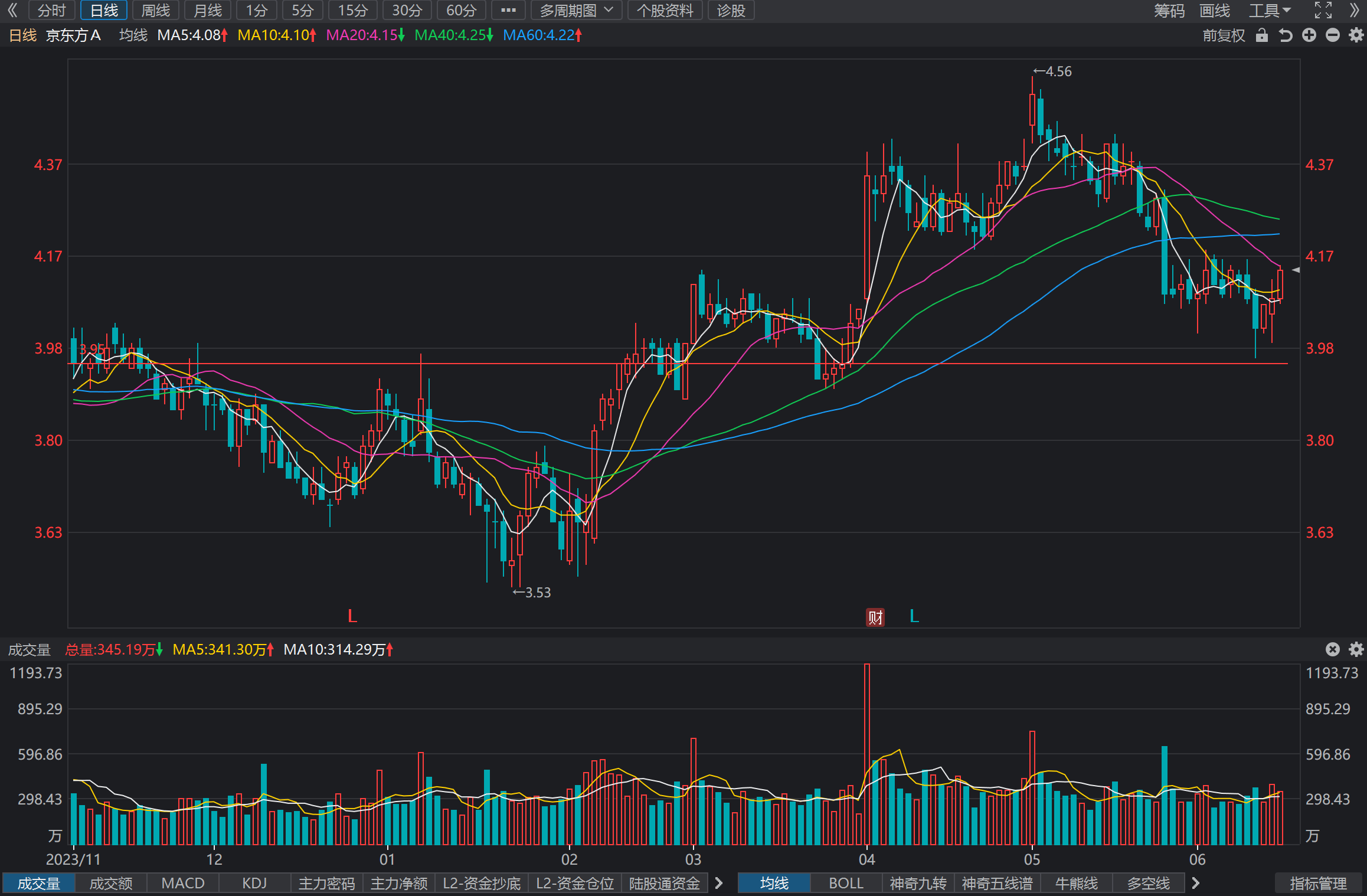Image resolution: width=1367 pixels, height=896 pixels.
Task: Click the teal L marker on chart
Action: (x=914, y=616)
